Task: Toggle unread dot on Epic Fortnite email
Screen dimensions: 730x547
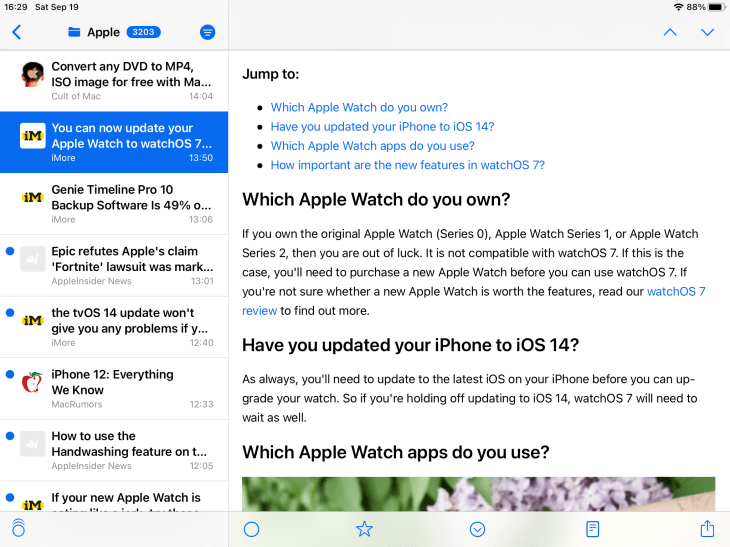Action: (10, 251)
